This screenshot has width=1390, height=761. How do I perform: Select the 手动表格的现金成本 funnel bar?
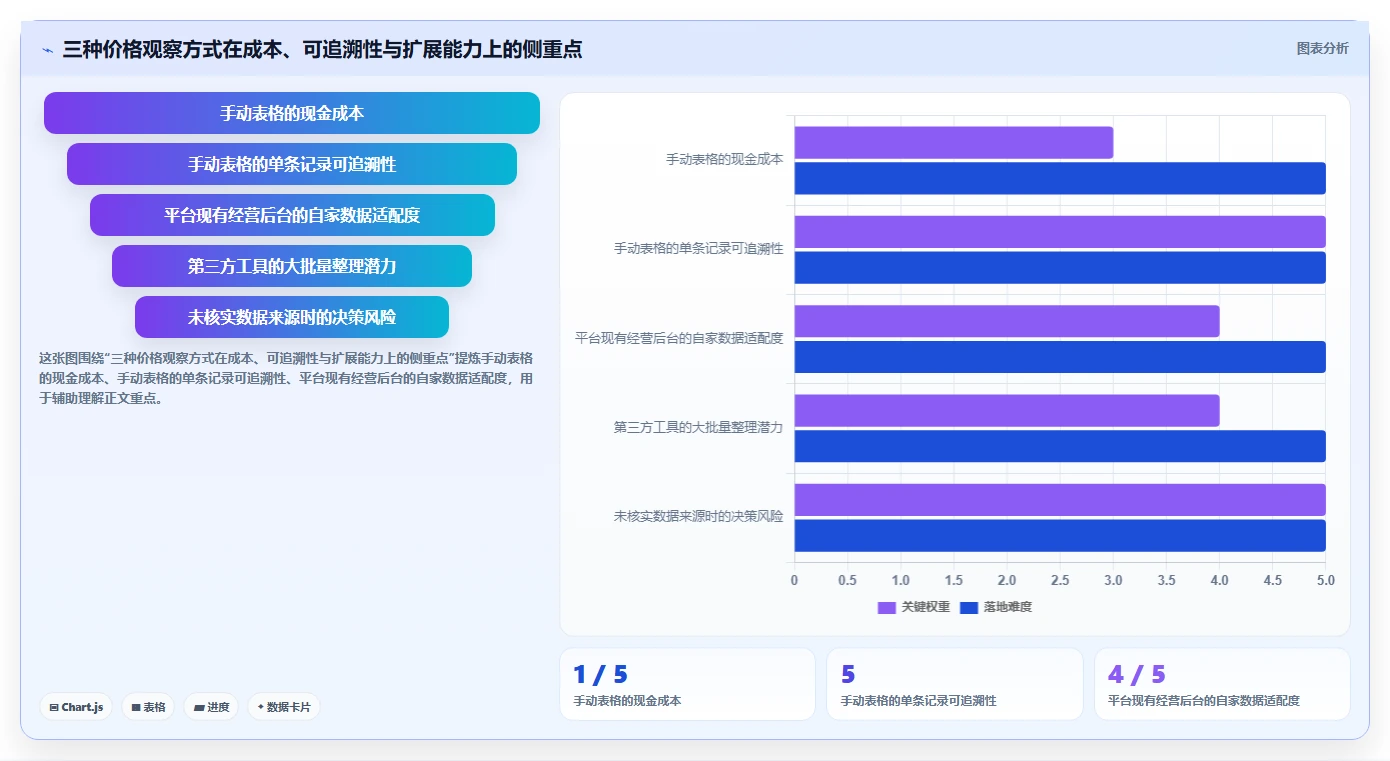pyautogui.click(x=292, y=113)
